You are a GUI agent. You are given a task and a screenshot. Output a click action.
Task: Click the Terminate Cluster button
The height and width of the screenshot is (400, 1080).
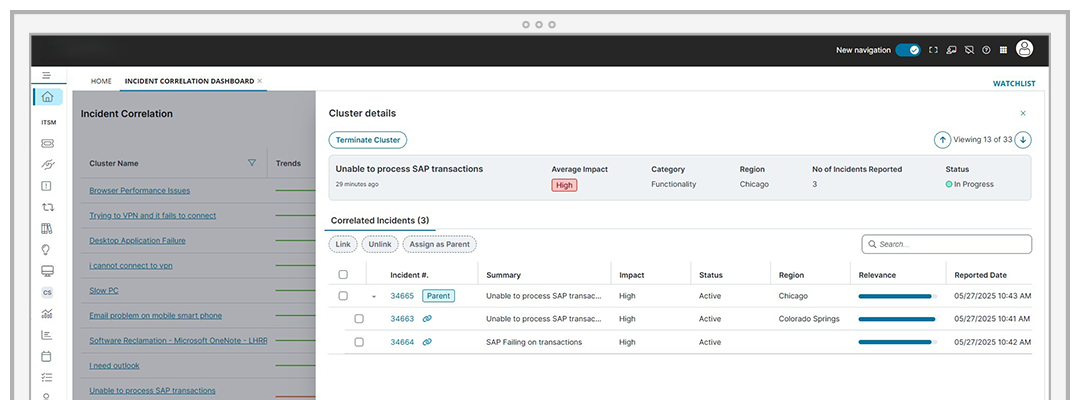368,140
